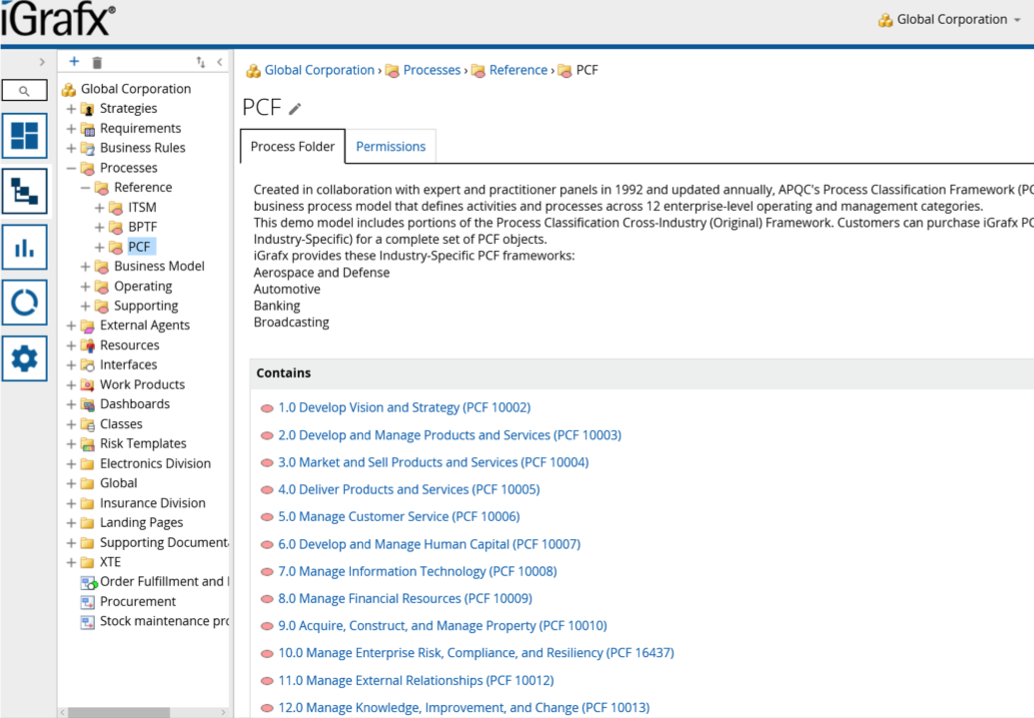1034x718 pixels.
Task: Expand the Business Rules tree node
Action: 71,148
